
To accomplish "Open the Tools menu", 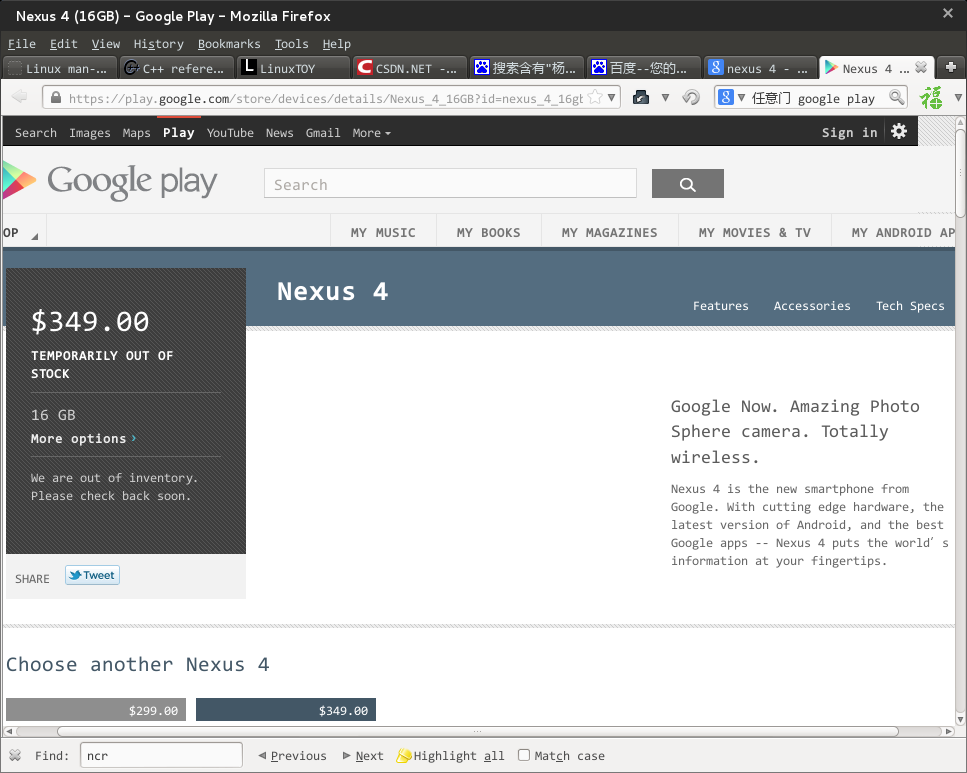I will [x=291, y=44].
